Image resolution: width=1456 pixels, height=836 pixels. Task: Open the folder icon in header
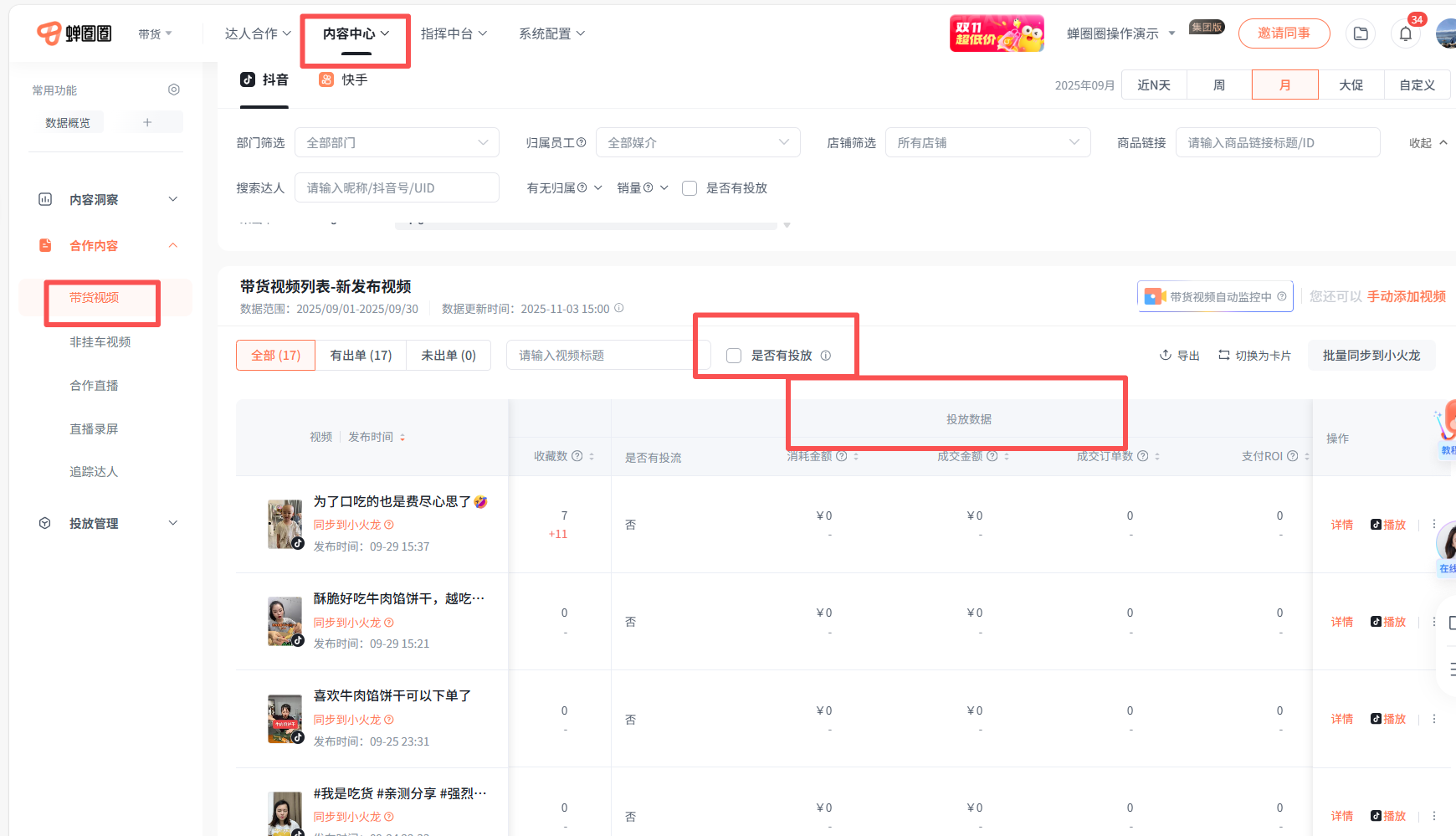click(1361, 34)
